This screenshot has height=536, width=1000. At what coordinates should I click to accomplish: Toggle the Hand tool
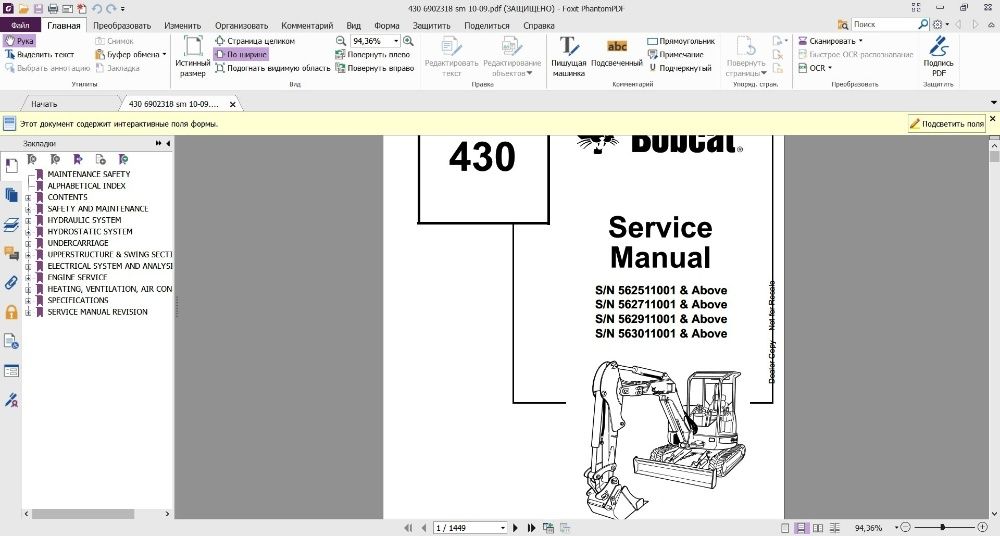(x=19, y=41)
